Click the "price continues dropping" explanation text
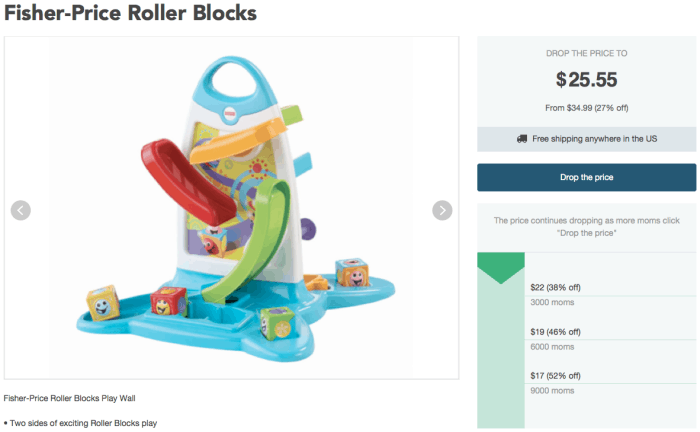The height and width of the screenshot is (432, 700). click(586, 226)
